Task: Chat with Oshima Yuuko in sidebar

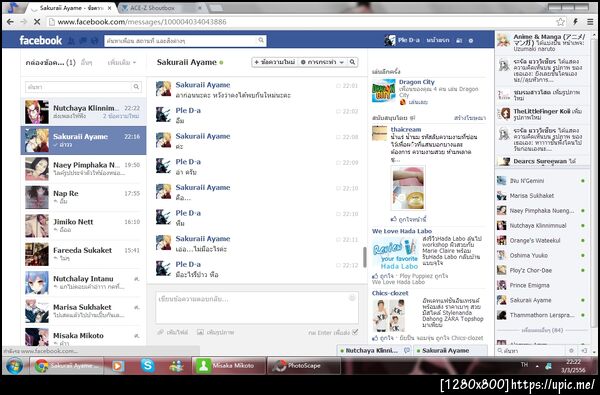Action: (x=542, y=255)
